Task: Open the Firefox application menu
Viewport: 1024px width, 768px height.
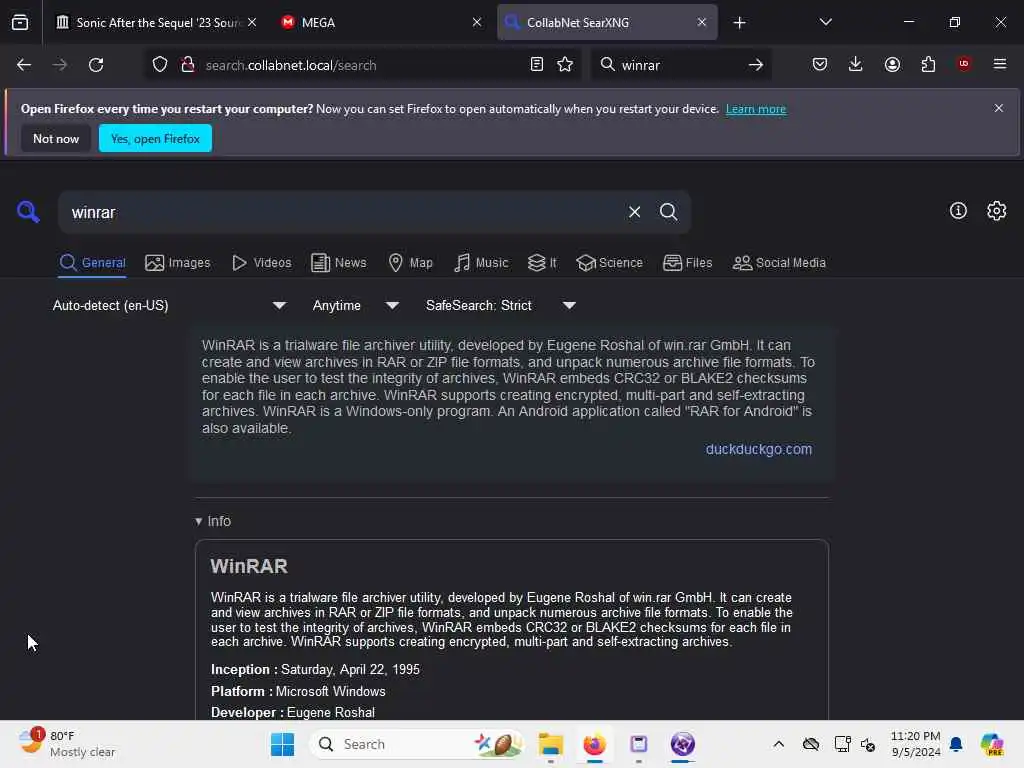Action: click(1000, 64)
